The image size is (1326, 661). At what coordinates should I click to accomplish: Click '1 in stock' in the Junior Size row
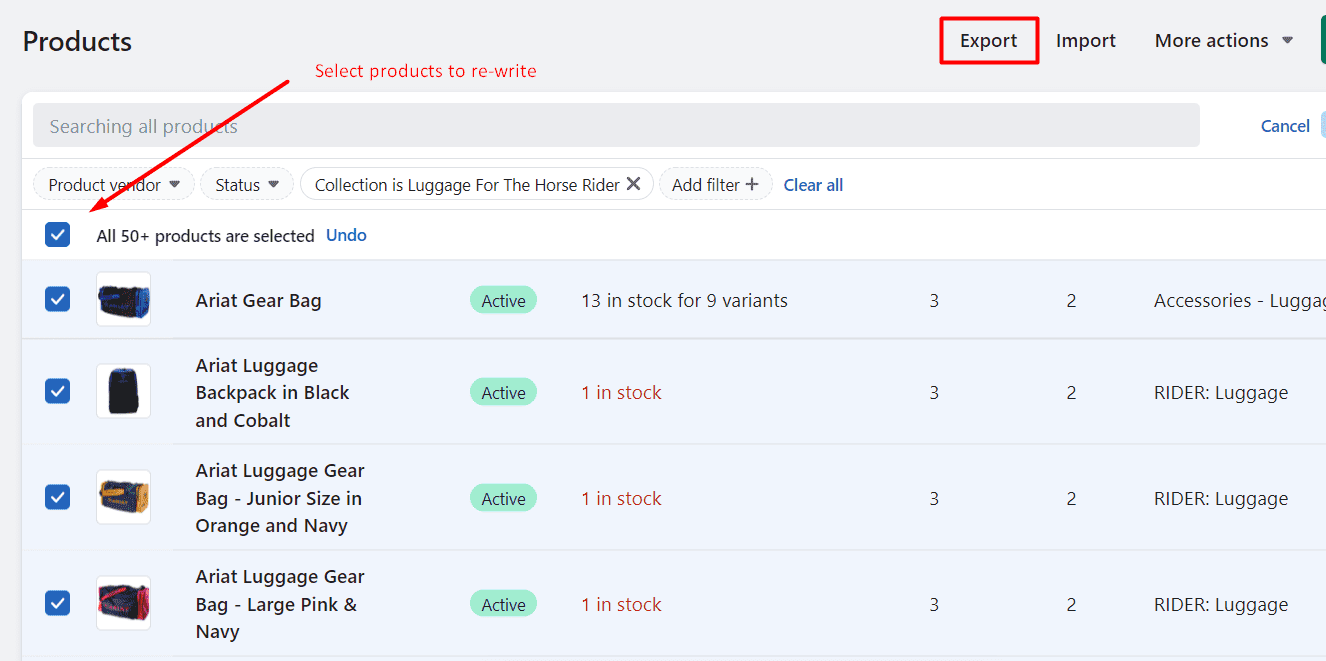[x=621, y=499]
